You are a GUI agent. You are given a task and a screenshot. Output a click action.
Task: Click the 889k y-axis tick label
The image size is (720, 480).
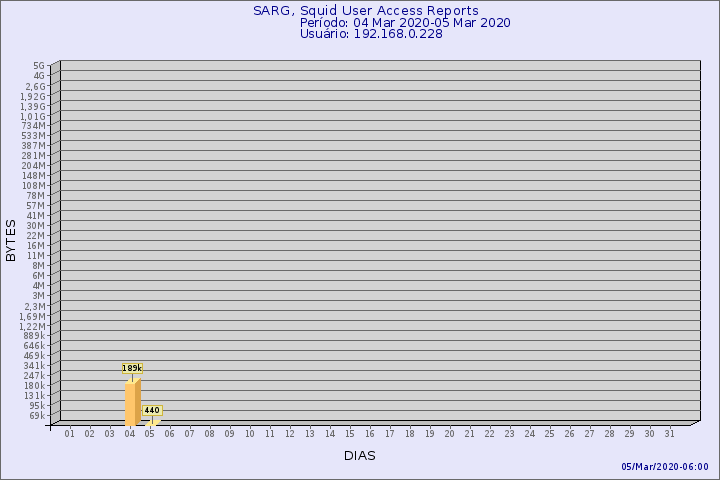coord(35,336)
